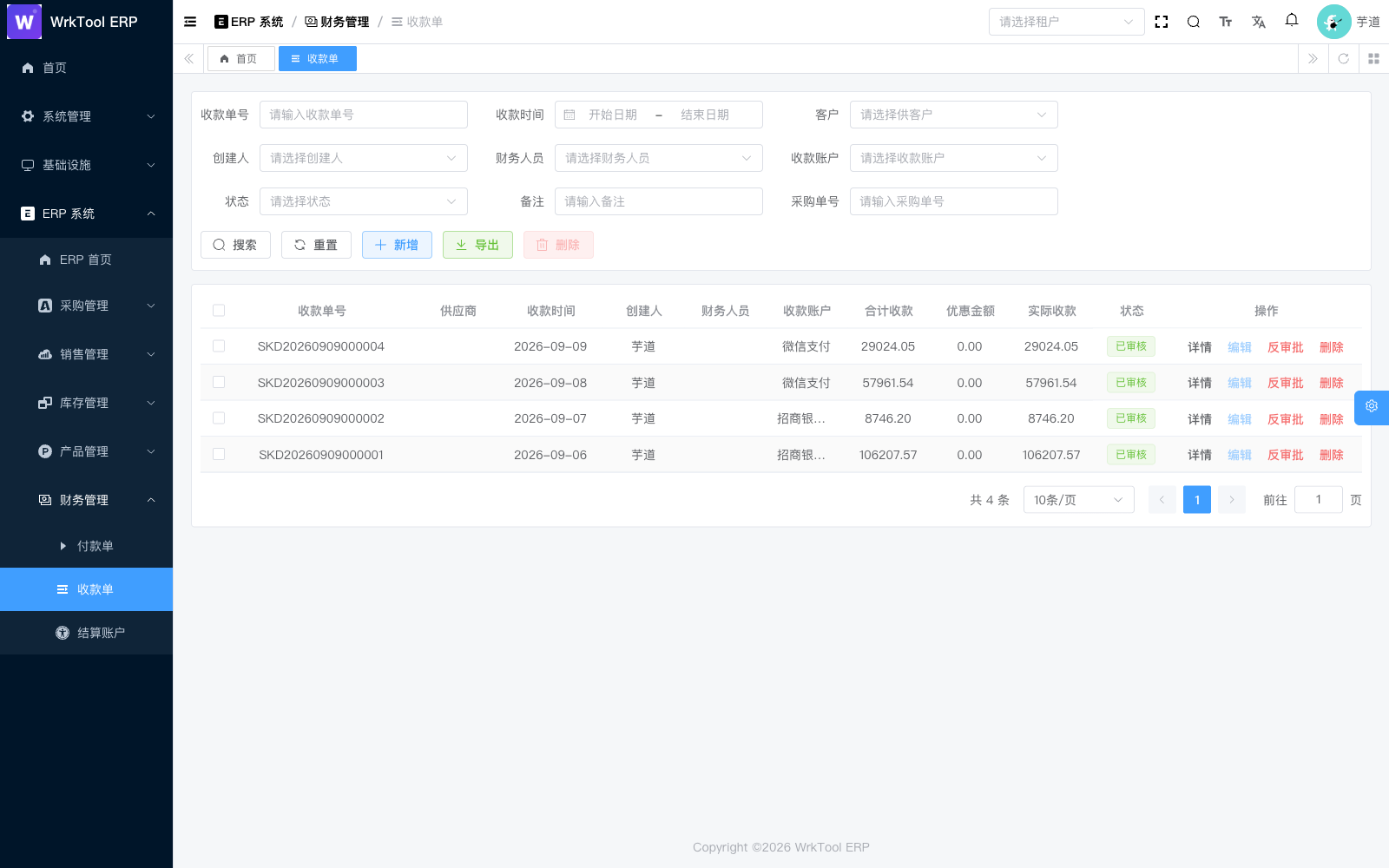Screen dimensions: 1389x868
Task: Open the 财务人员 dropdown
Action: coord(658,158)
